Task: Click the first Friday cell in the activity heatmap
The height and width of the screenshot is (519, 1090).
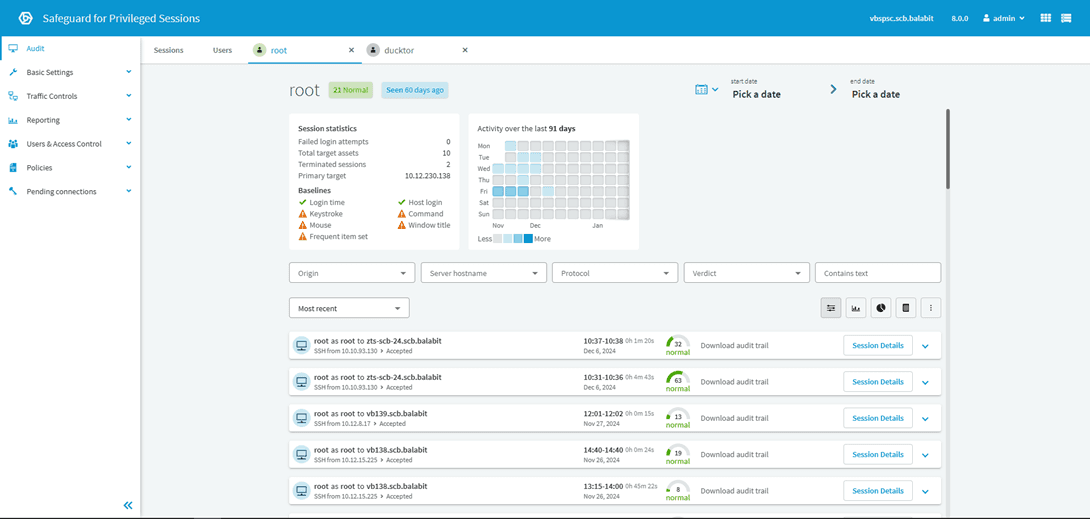Action: (498, 191)
